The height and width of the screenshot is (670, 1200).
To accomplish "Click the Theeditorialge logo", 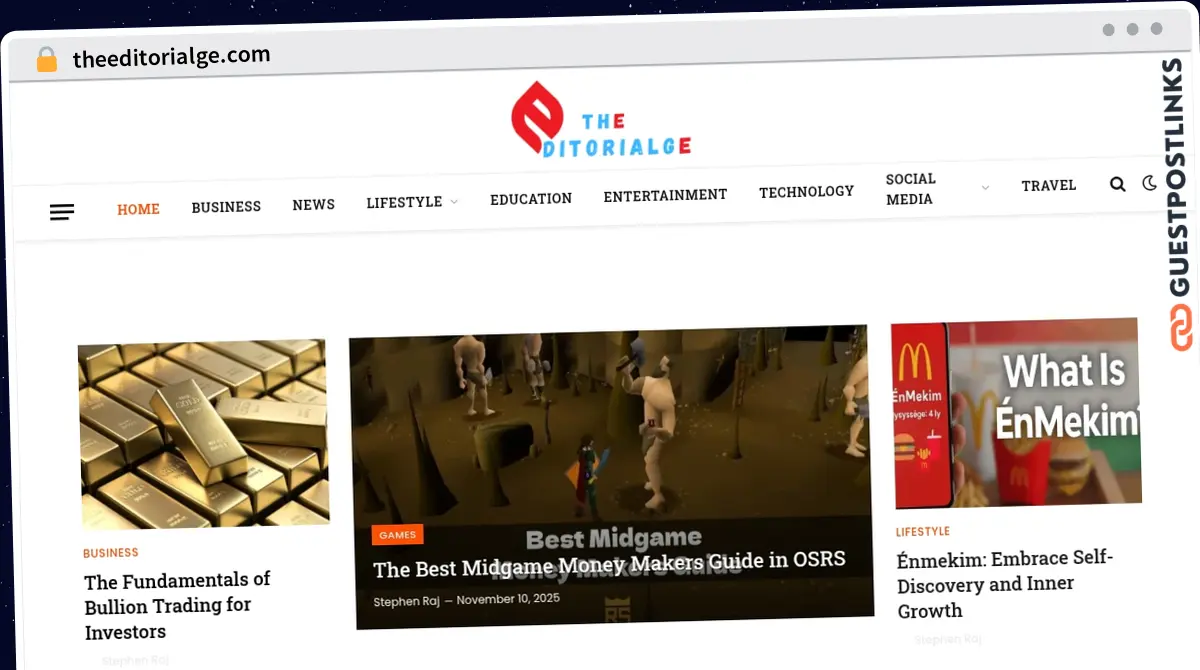I will click(x=600, y=119).
